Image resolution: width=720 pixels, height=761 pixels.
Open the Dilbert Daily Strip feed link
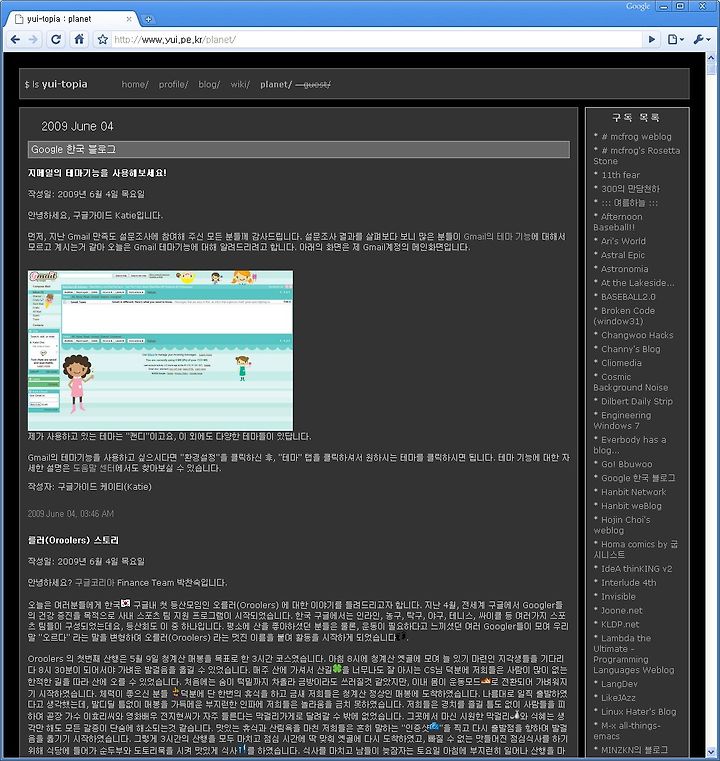click(637, 401)
